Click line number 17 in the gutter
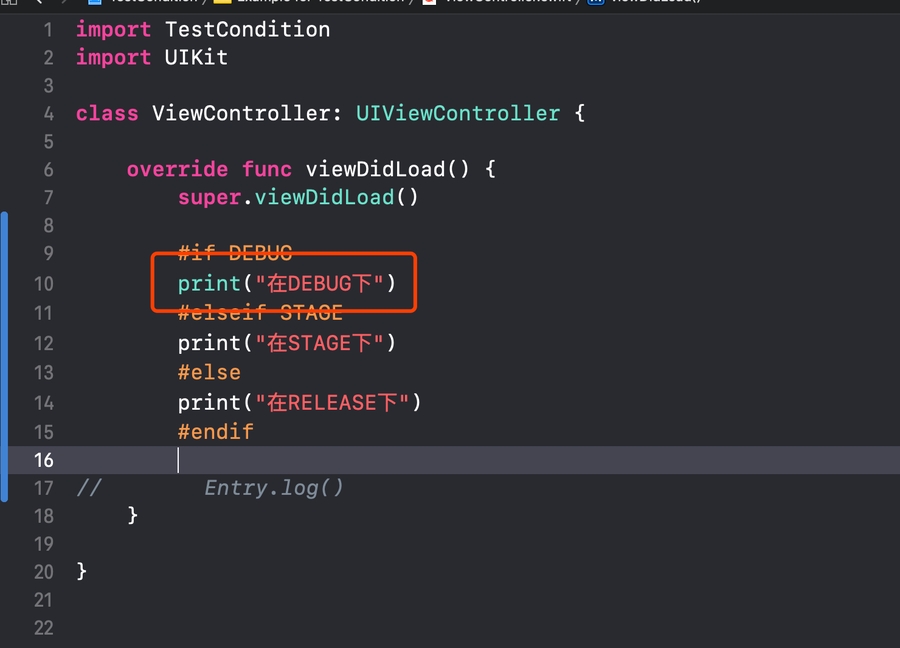The height and width of the screenshot is (648, 900). [x=43, y=488]
